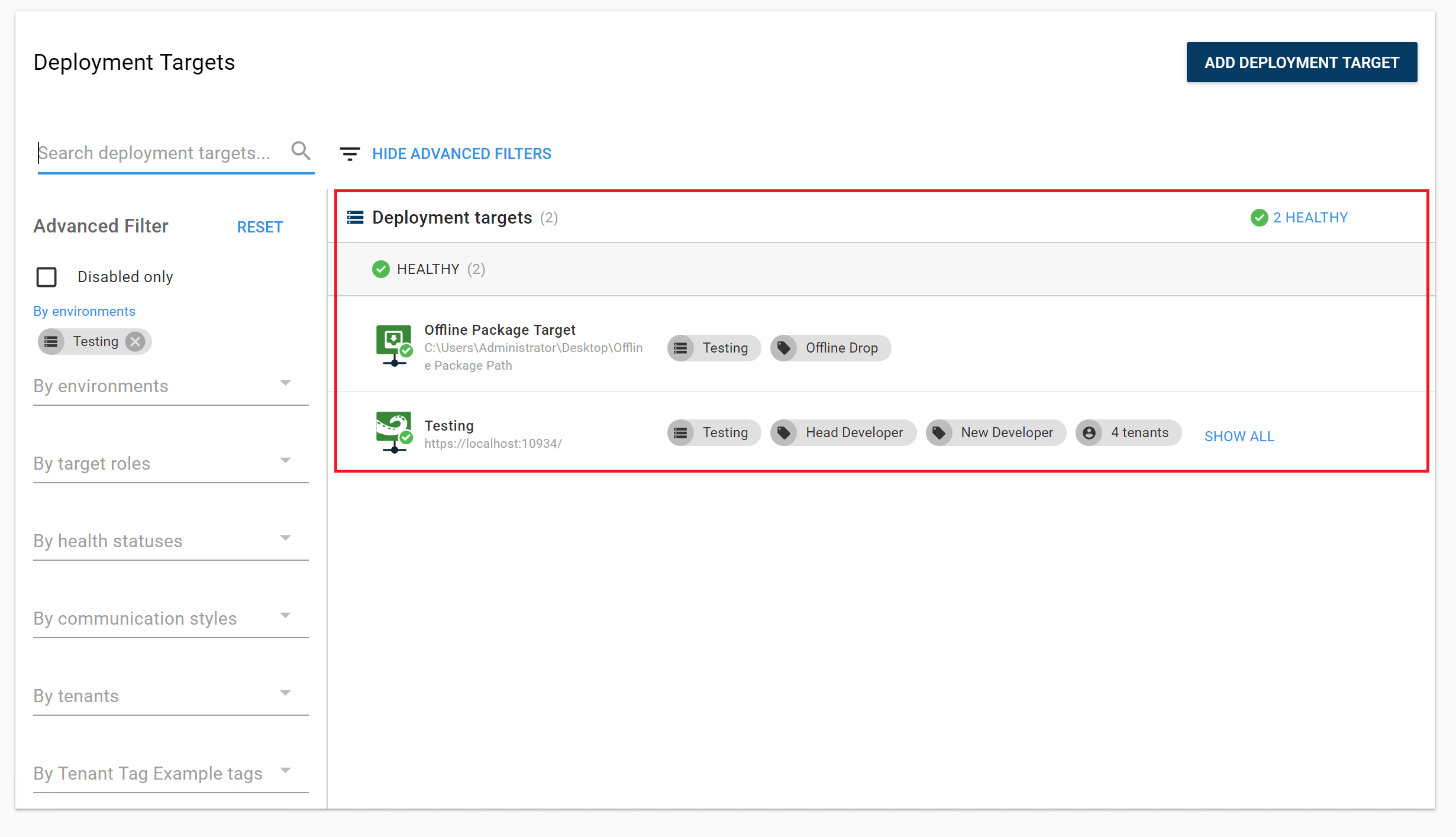Viewport: 1456px width, 837px height.
Task: Click the filter lines icon
Action: tap(350, 154)
